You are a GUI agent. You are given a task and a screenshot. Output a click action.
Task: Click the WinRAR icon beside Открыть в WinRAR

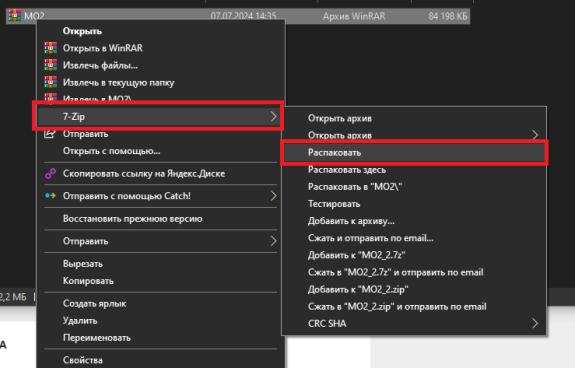51,48
